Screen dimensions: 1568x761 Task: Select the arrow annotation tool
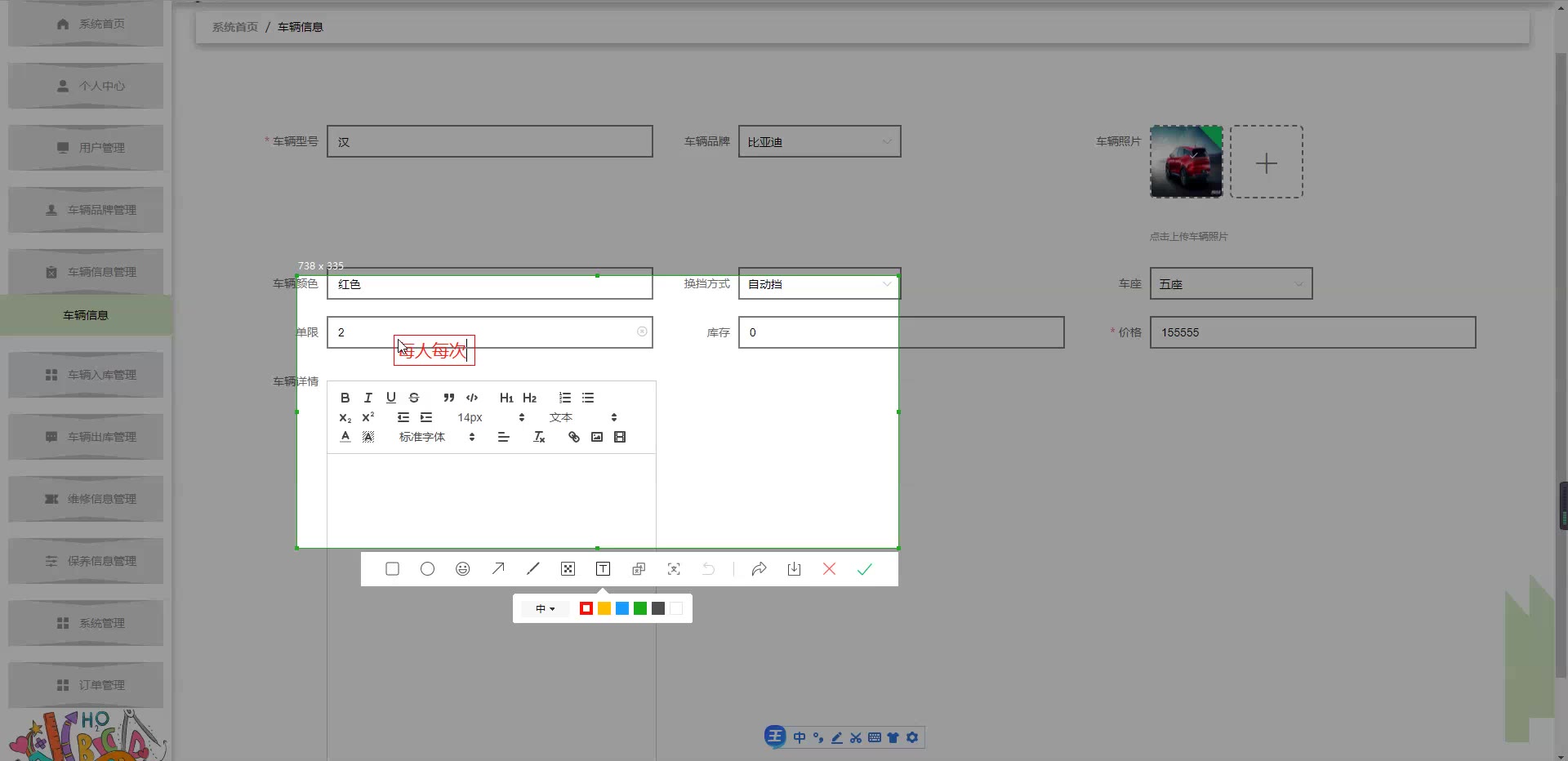pyautogui.click(x=498, y=569)
